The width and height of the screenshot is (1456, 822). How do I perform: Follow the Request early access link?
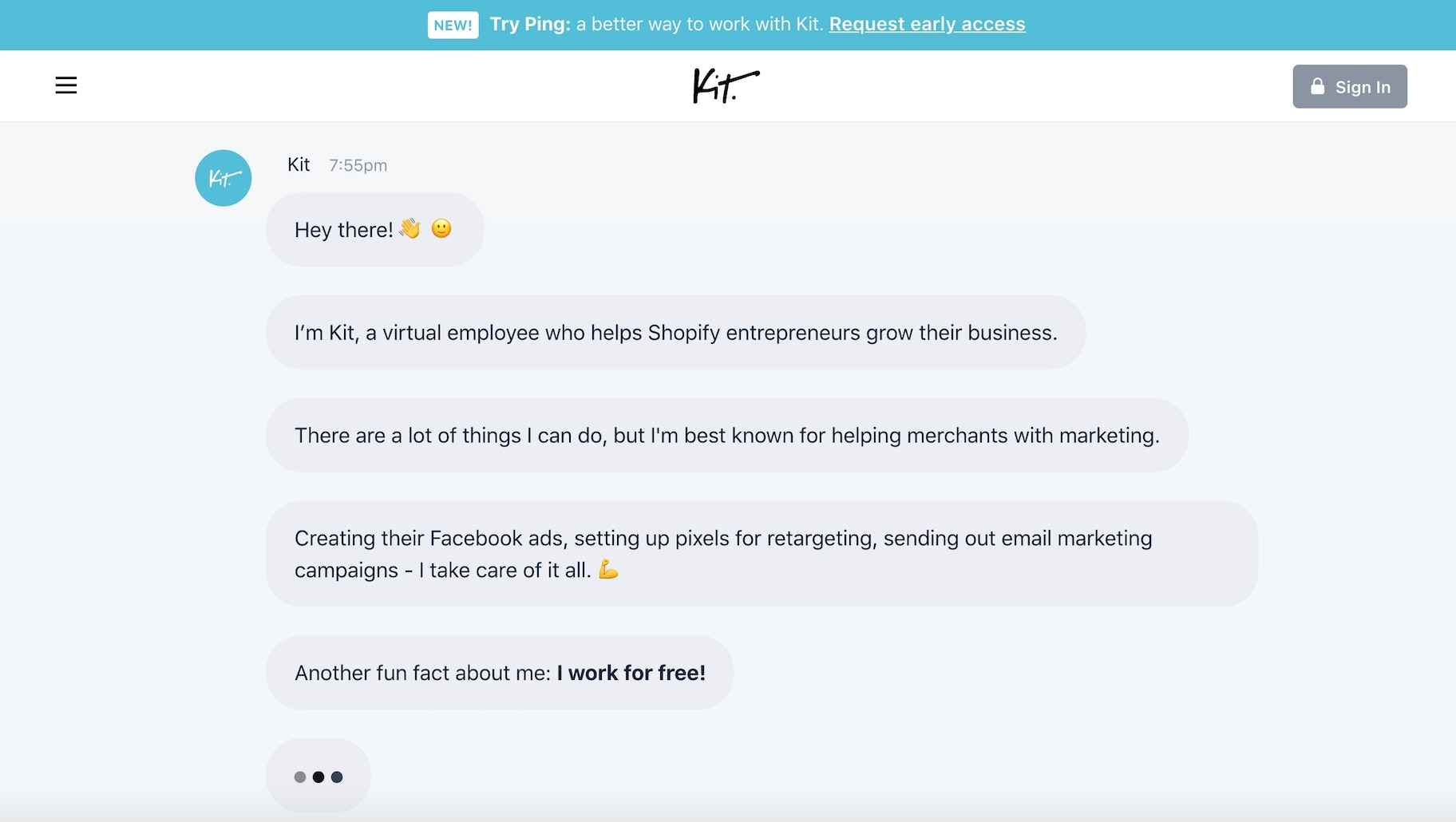[x=927, y=24]
